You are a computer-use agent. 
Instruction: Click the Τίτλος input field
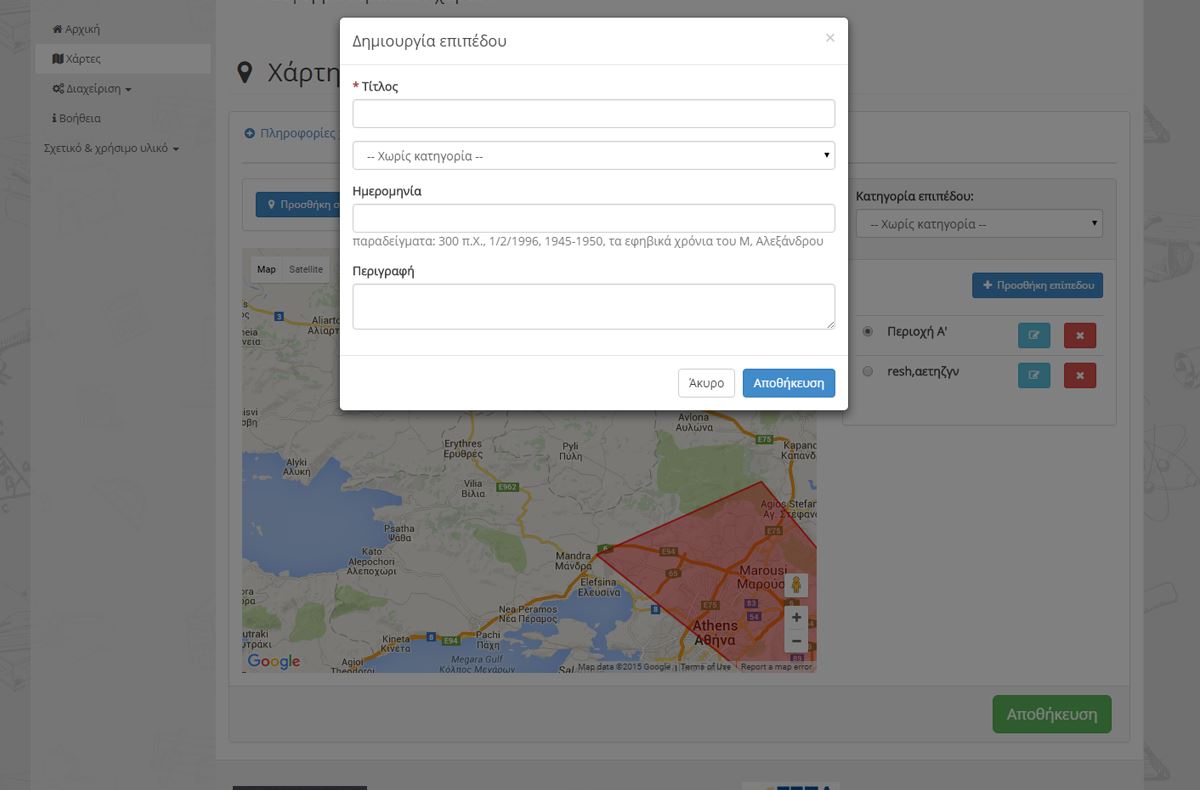(593, 114)
